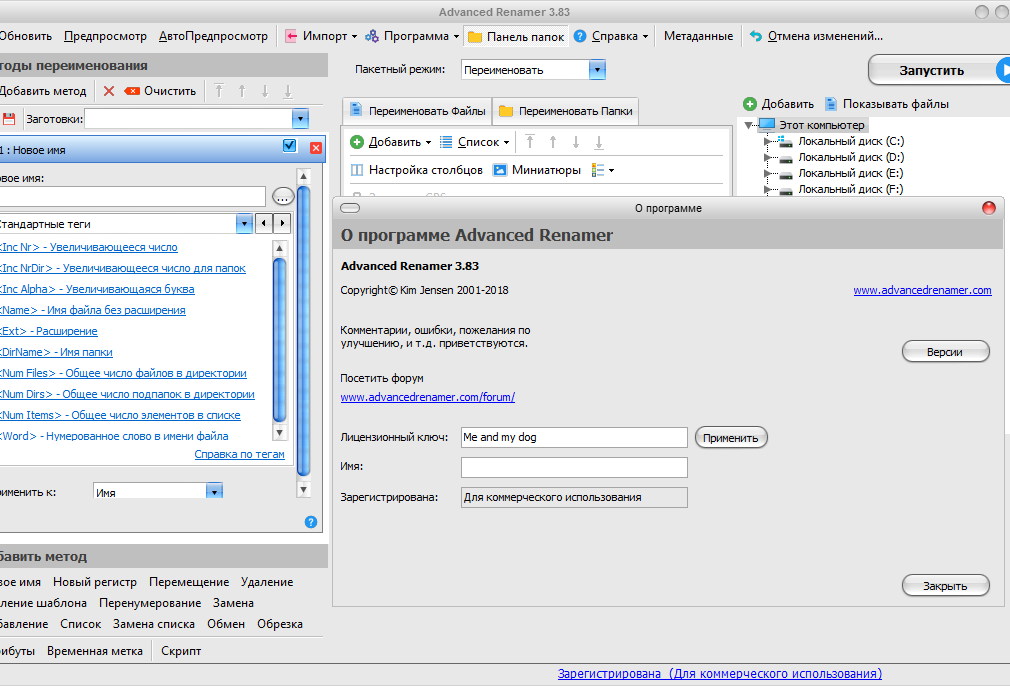
Task: Open the Справка help menu
Action: pos(611,36)
